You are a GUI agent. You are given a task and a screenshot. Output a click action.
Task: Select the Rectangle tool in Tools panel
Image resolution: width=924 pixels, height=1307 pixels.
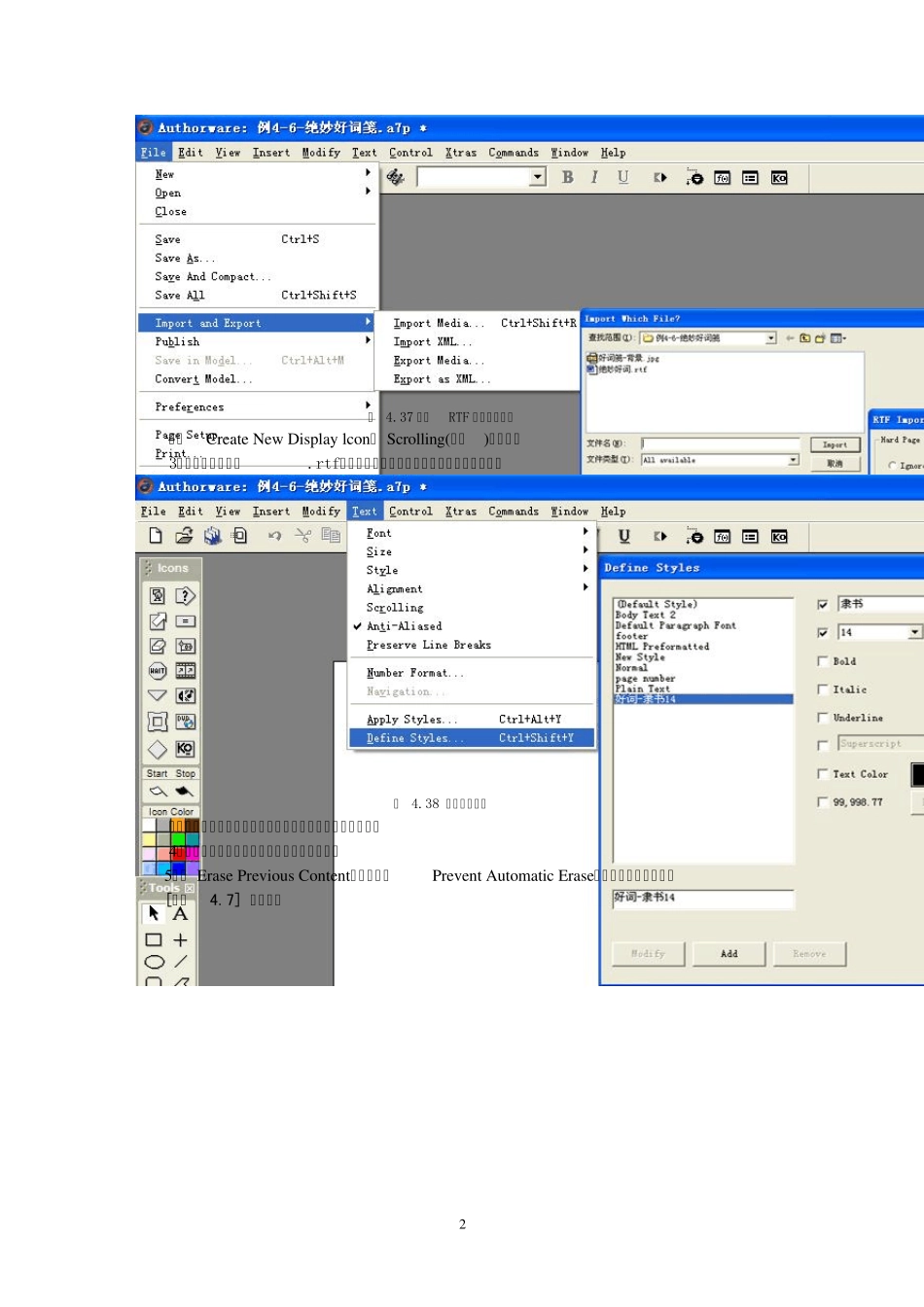click(154, 940)
